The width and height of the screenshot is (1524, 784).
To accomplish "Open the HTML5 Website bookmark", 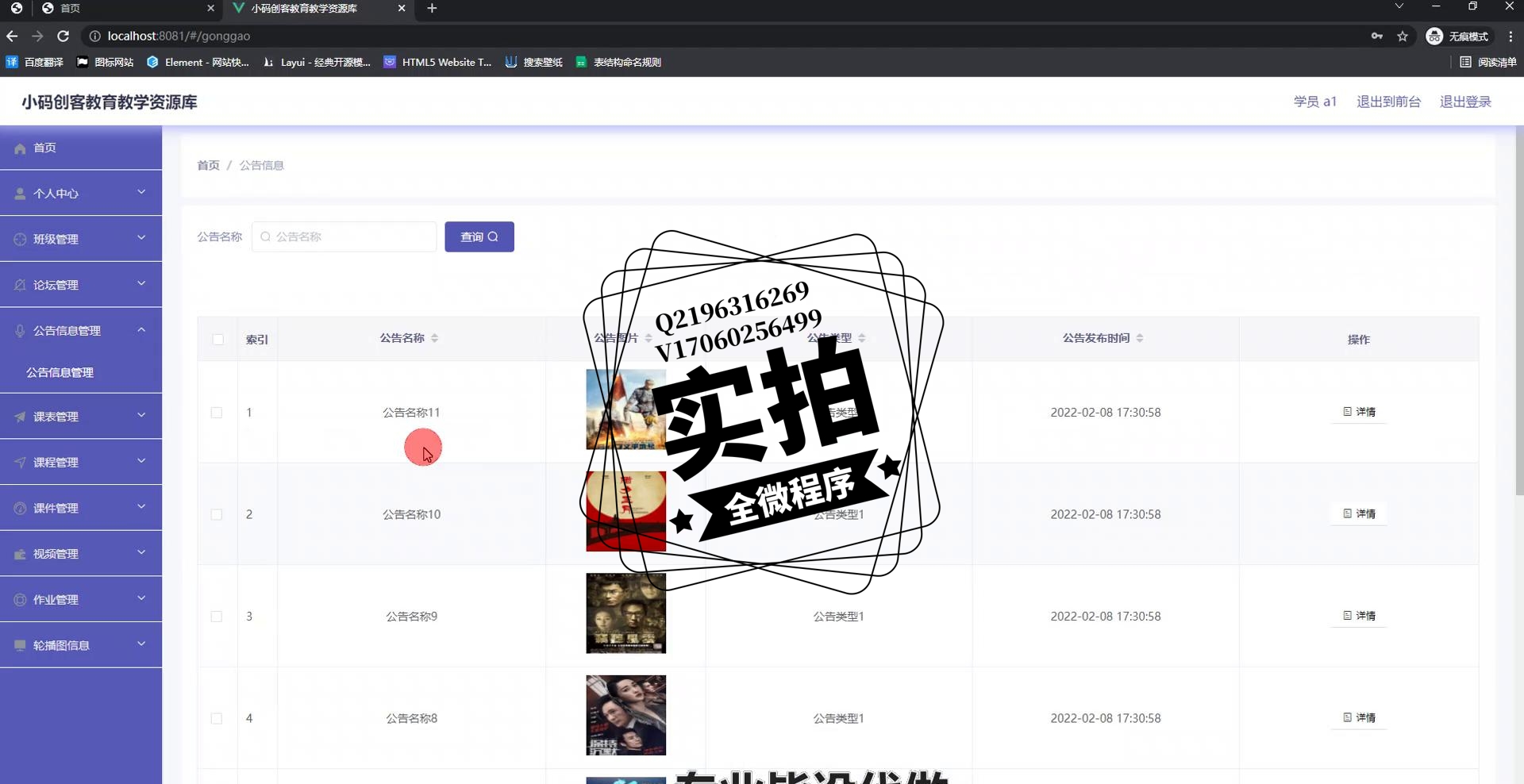I will (437, 62).
